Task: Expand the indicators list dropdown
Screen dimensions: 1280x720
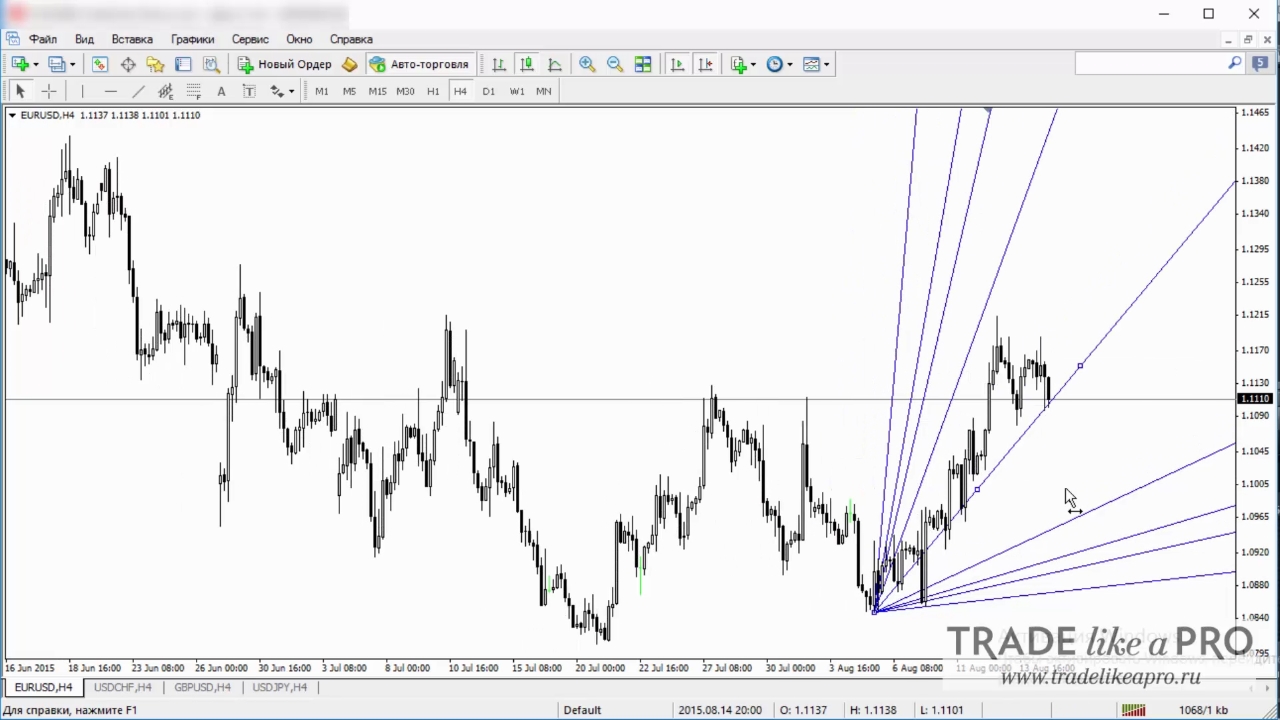Action: click(753, 64)
